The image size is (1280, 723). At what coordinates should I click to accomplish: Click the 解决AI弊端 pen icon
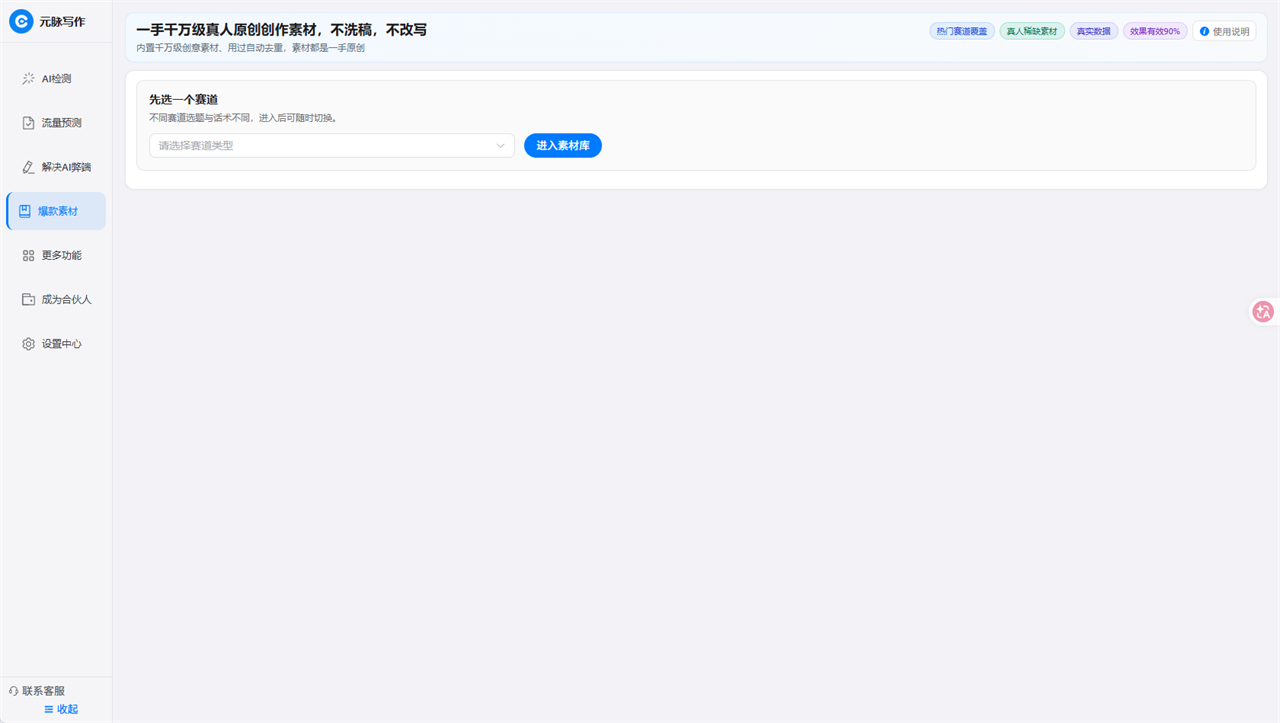(x=28, y=167)
